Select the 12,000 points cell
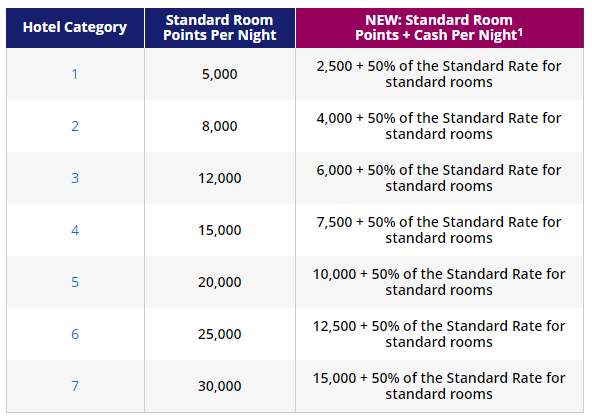This screenshot has width=592, height=420. click(x=220, y=178)
